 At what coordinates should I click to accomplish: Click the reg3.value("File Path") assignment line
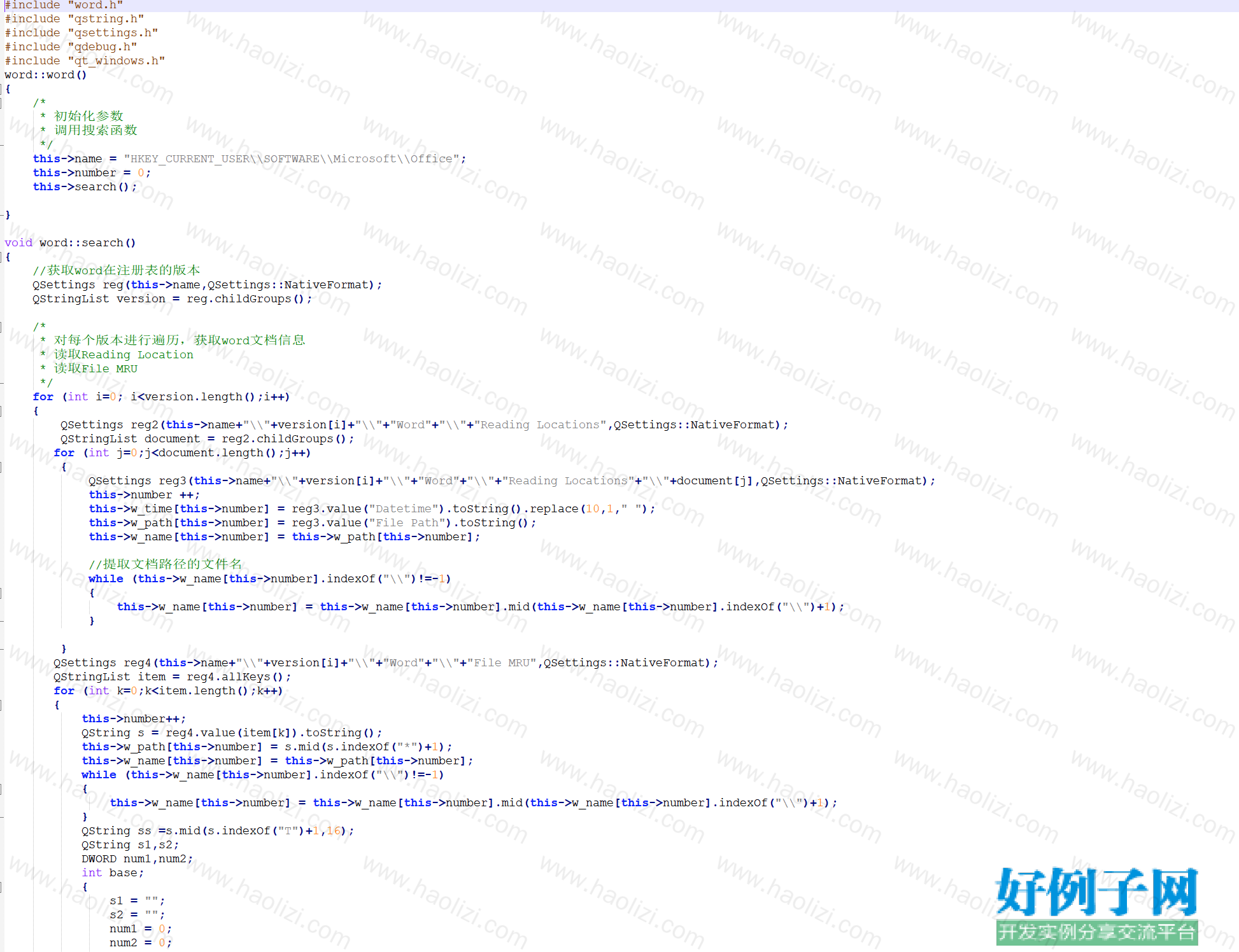pyautogui.click(x=313, y=523)
